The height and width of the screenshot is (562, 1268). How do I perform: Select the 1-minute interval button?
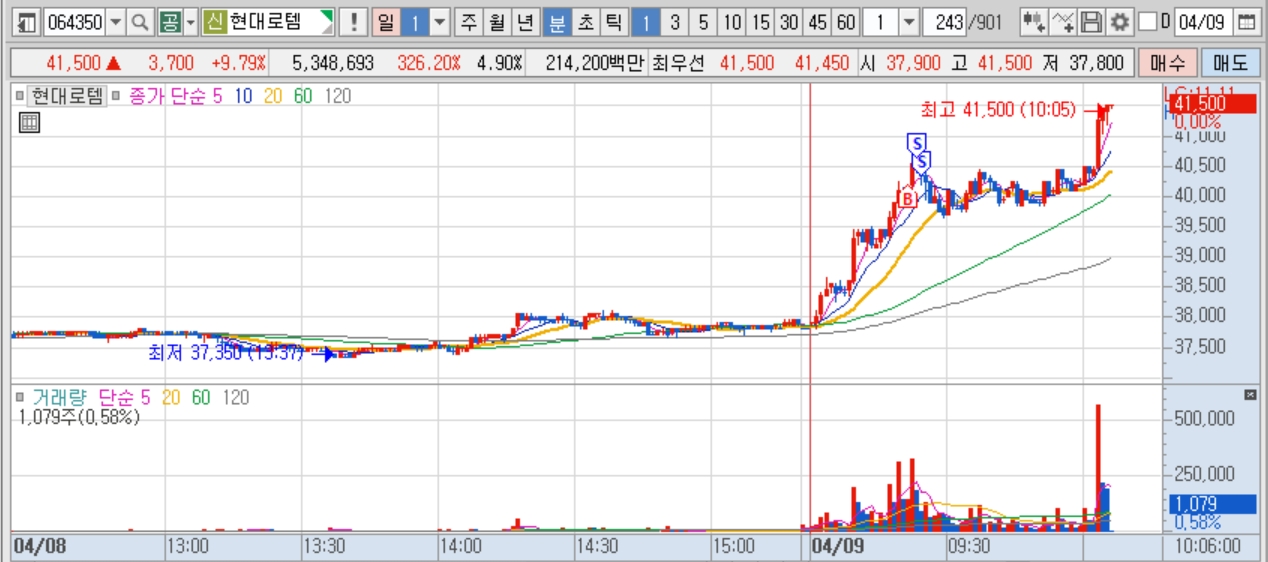(647, 21)
